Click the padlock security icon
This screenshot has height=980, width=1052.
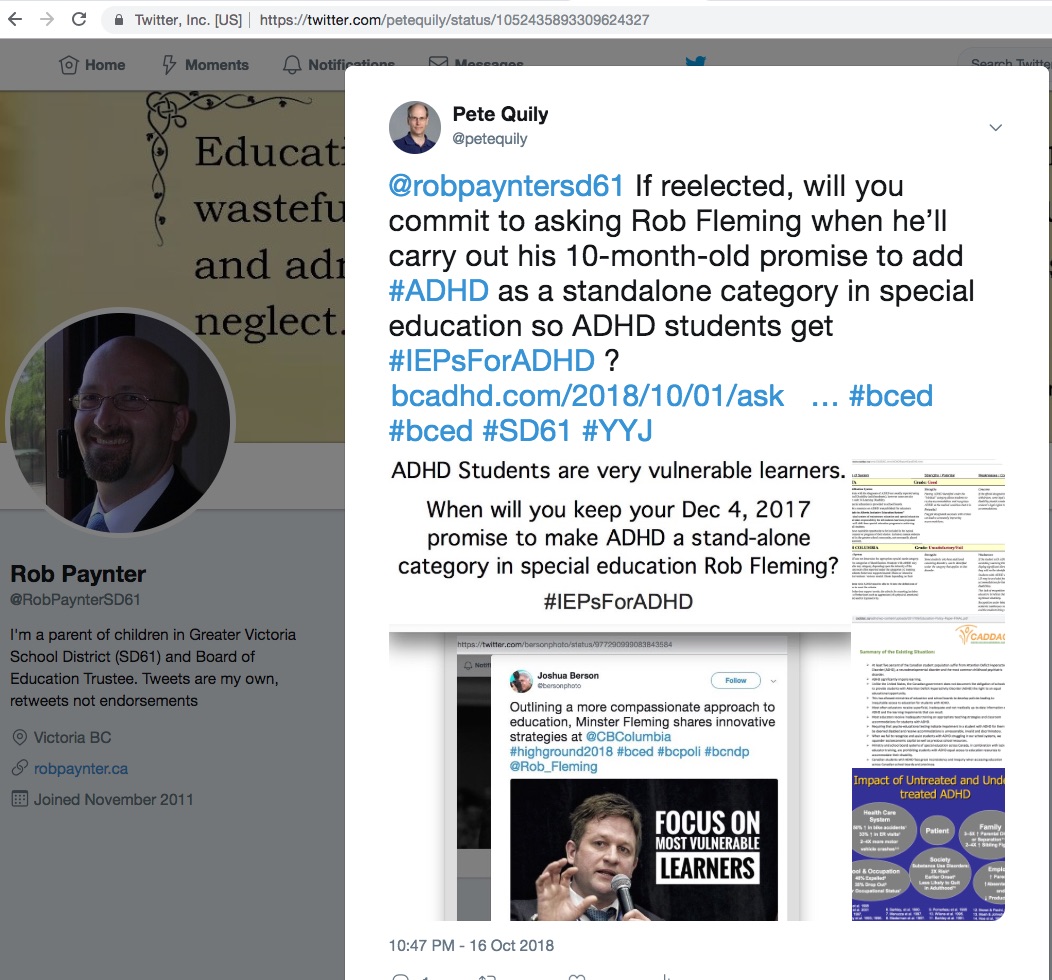coord(119,20)
